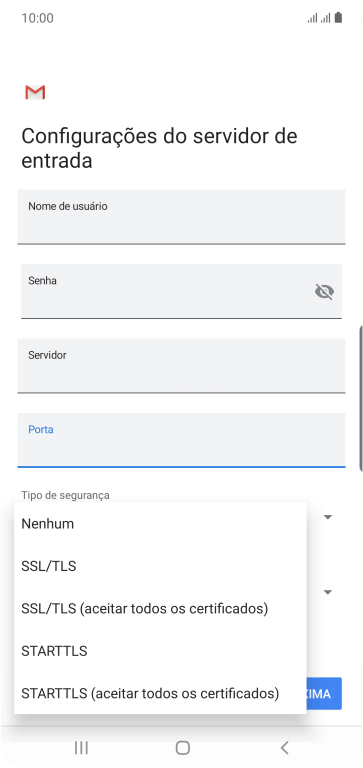Expand the Tipo de segurança dropdown arrow
The image size is (363, 768).
[328, 517]
